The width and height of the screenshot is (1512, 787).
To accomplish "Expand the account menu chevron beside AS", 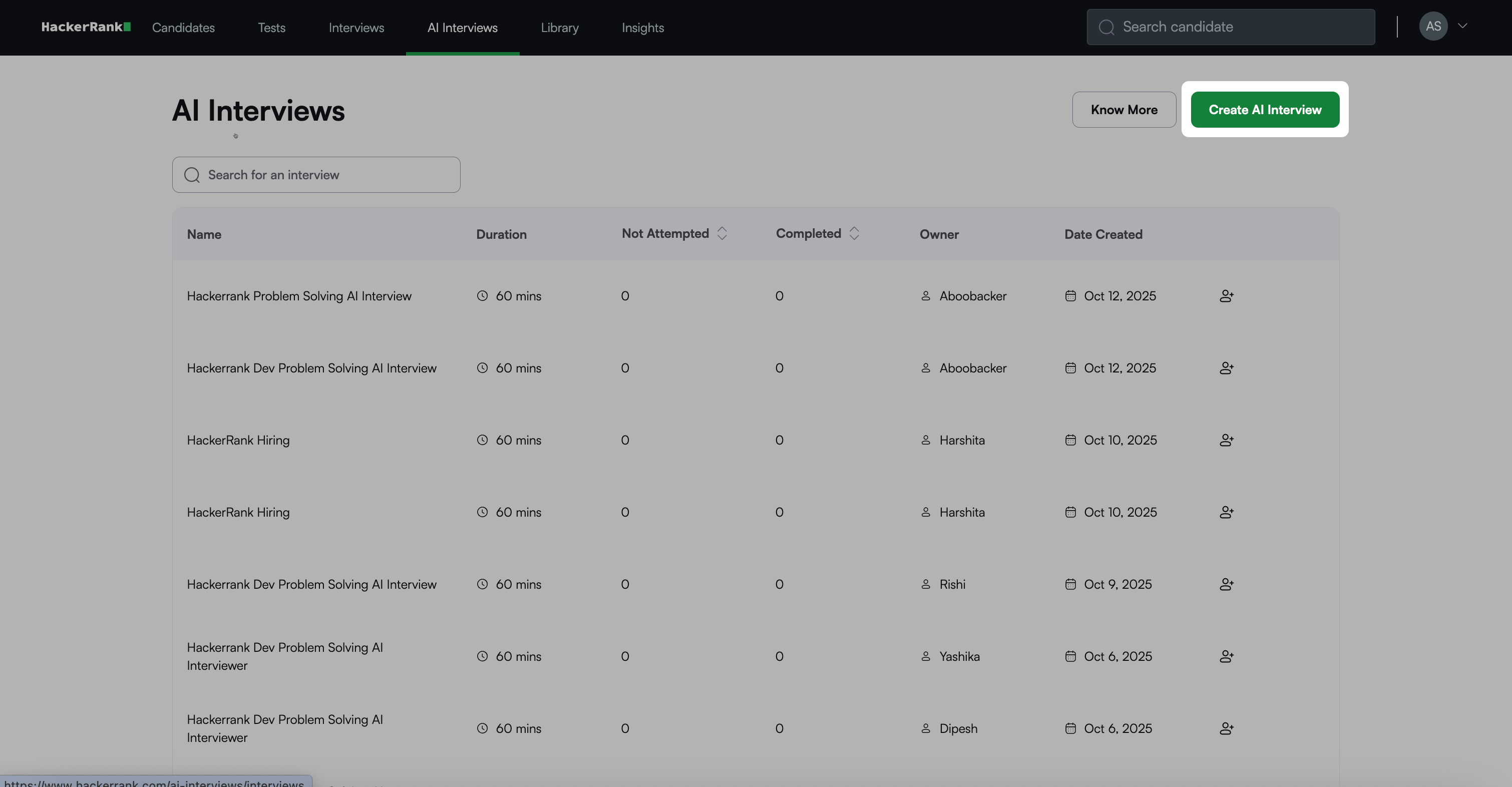I will click(1463, 27).
